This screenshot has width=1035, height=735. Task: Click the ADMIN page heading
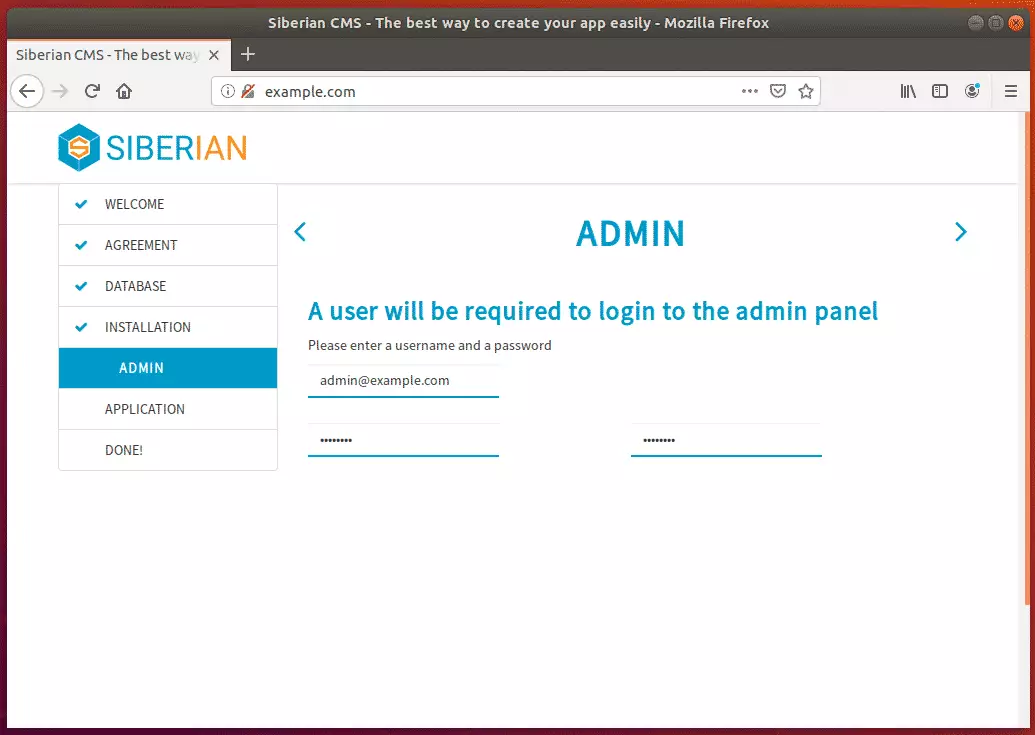[630, 234]
